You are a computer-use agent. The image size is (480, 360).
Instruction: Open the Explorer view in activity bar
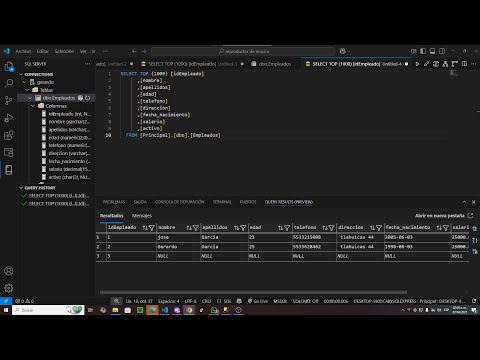pos(9,66)
